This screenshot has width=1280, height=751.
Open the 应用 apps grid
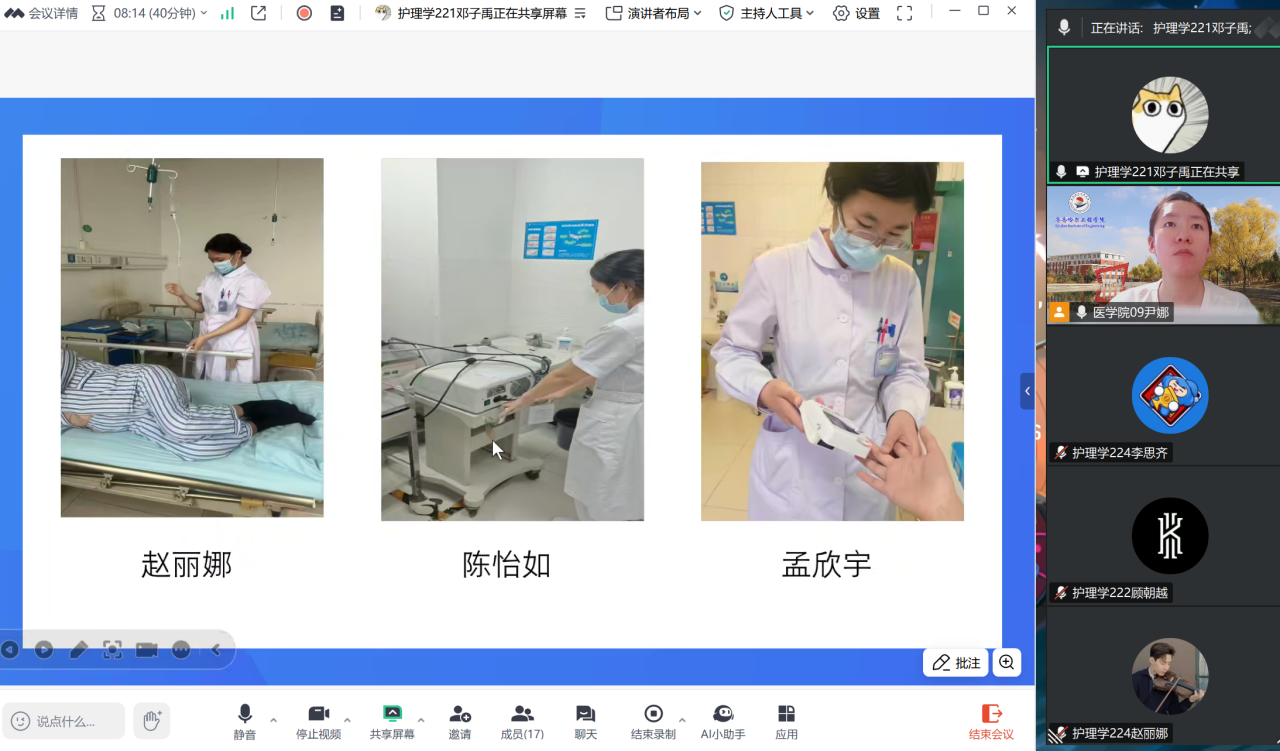click(786, 720)
